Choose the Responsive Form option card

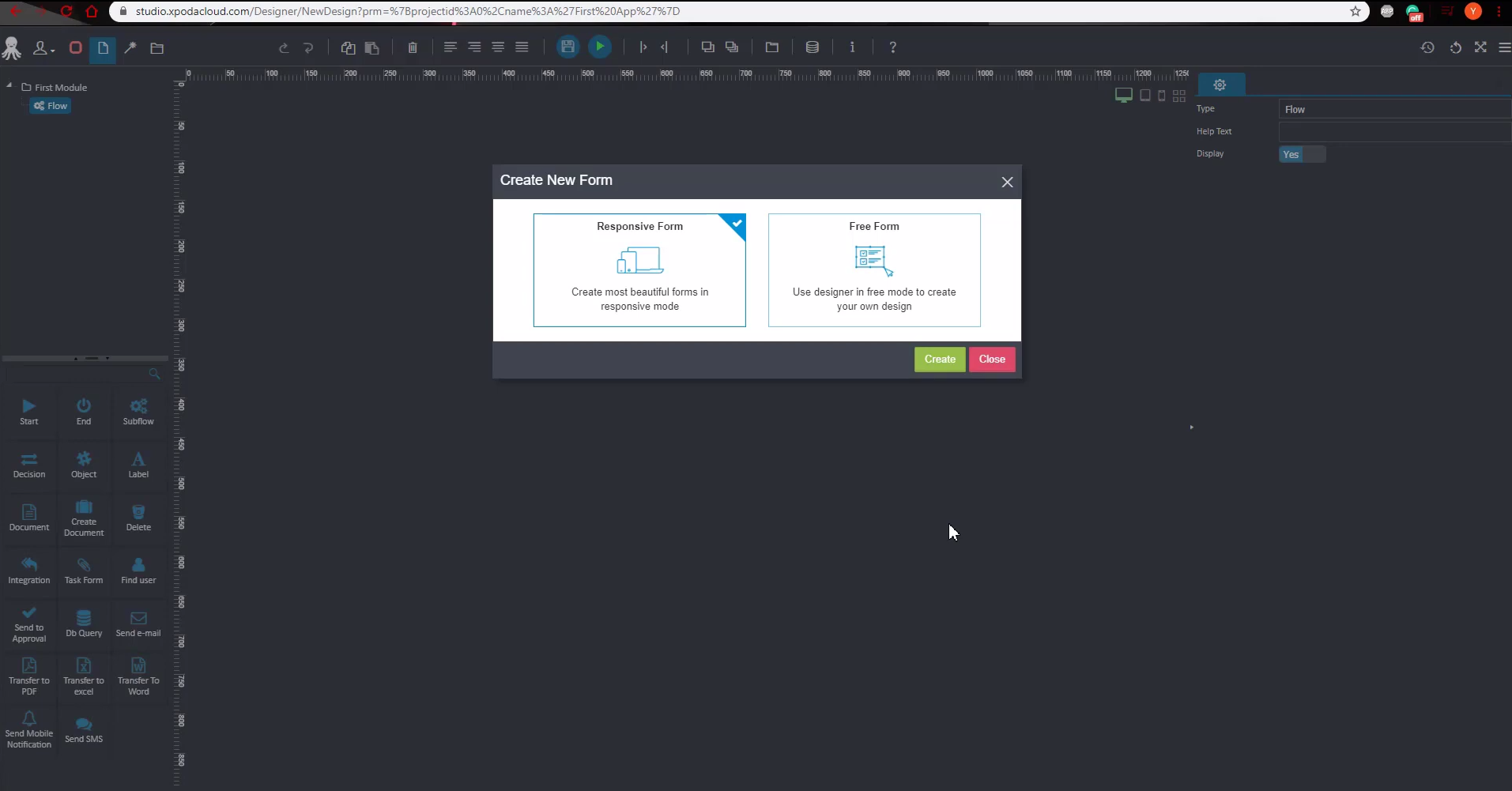pyautogui.click(x=639, y=270)
